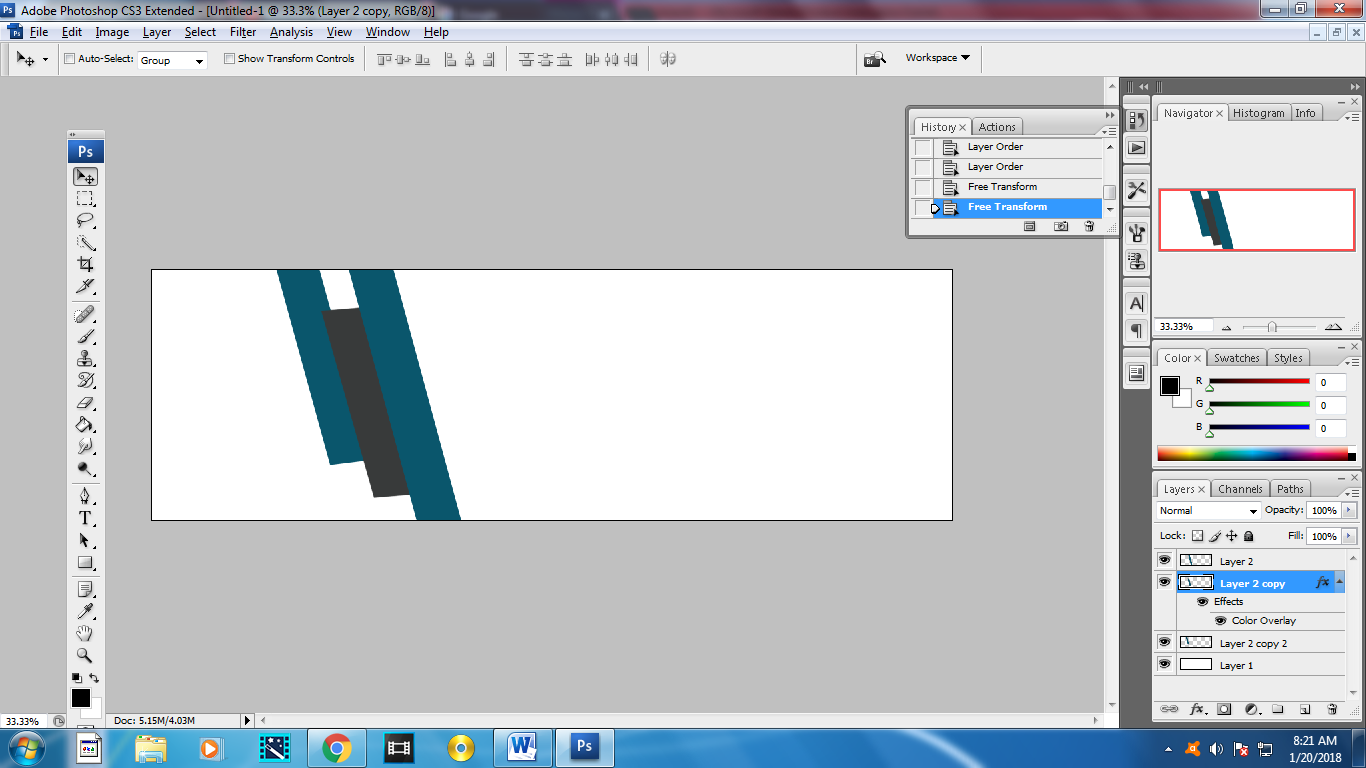Select the Brush tool
Image resolution: width=1366 pixels, height=768 pixels.
pos(85,337)
